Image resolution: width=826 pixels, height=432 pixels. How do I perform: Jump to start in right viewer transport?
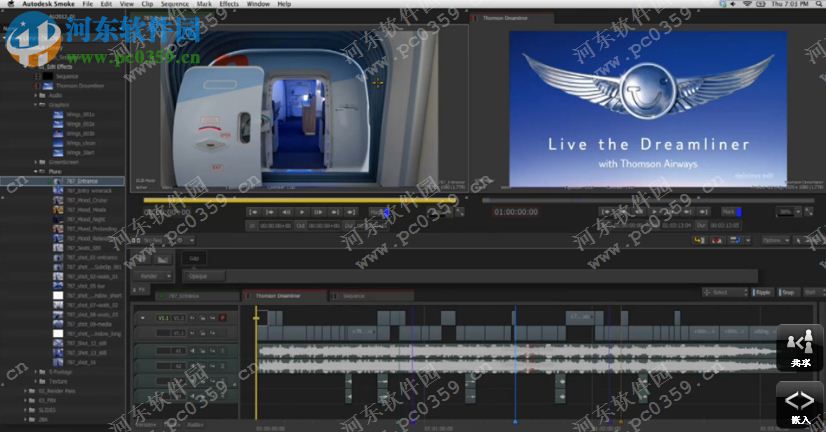point(606,212)
